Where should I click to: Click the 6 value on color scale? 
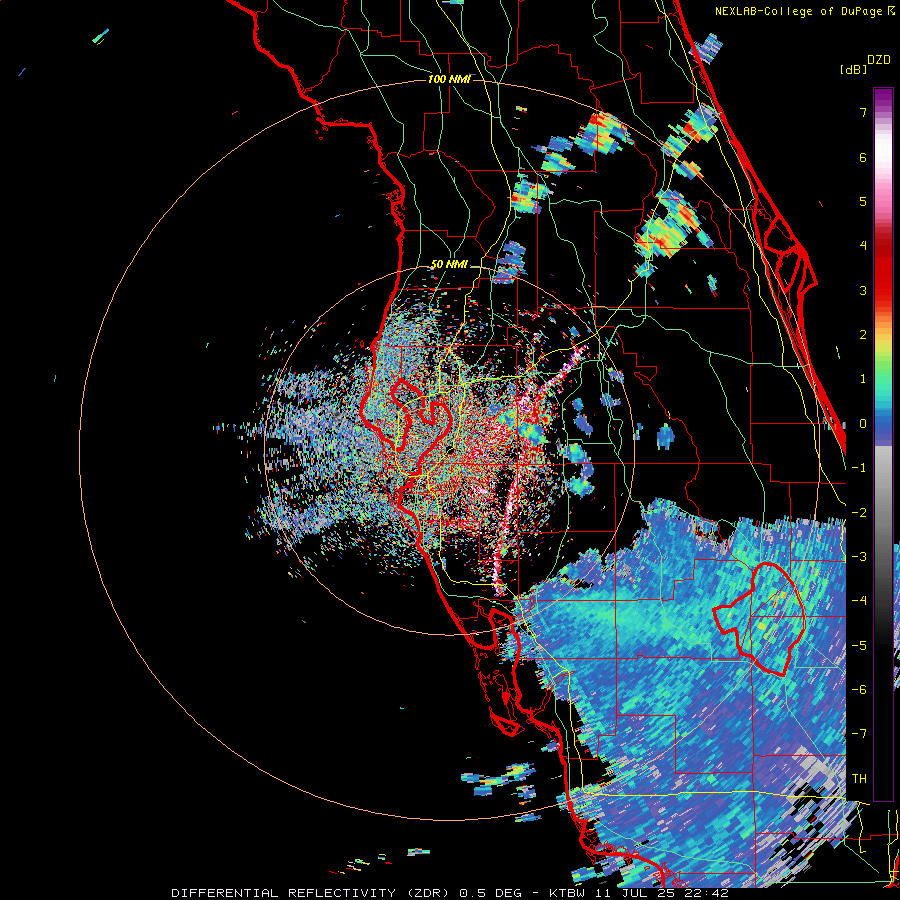(x=863, y=157)
